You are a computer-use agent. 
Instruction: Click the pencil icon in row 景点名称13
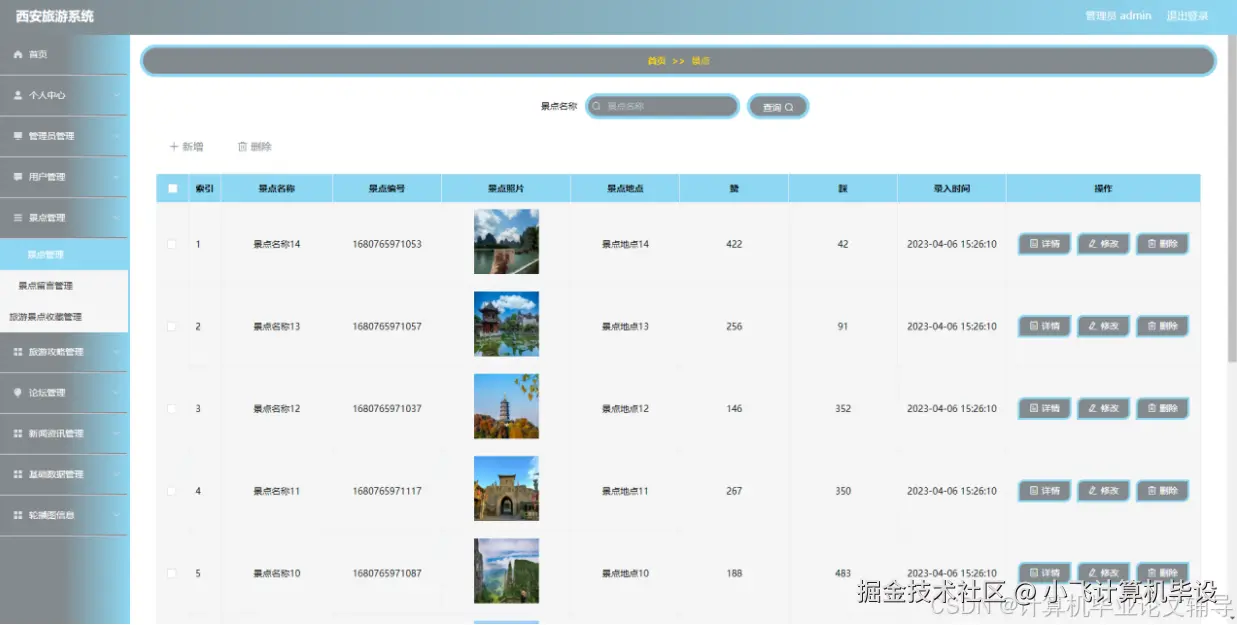click(x=1093, y=326)
